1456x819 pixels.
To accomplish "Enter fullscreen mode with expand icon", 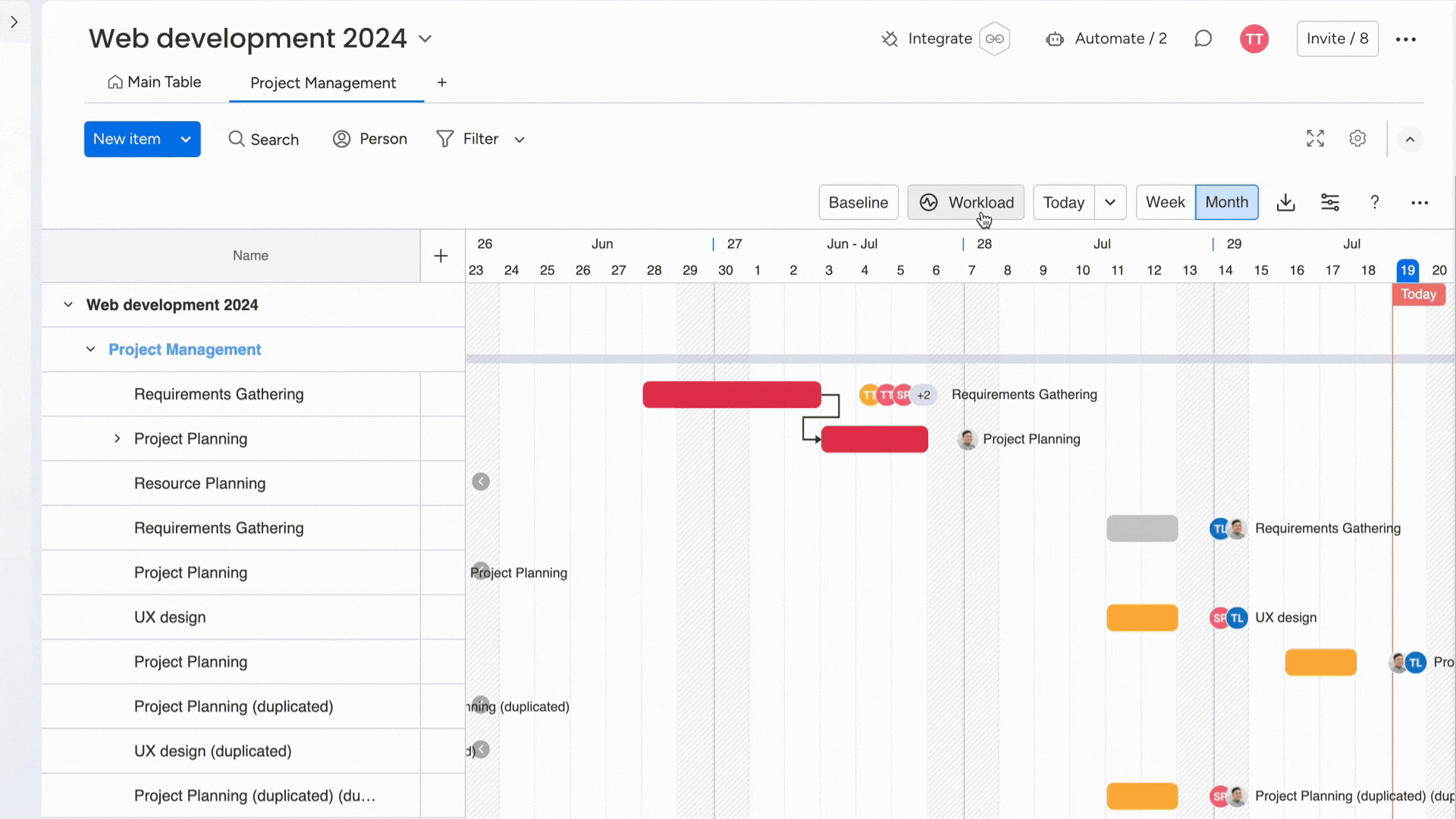I will pyautogui.click(x=1316, y=138).
